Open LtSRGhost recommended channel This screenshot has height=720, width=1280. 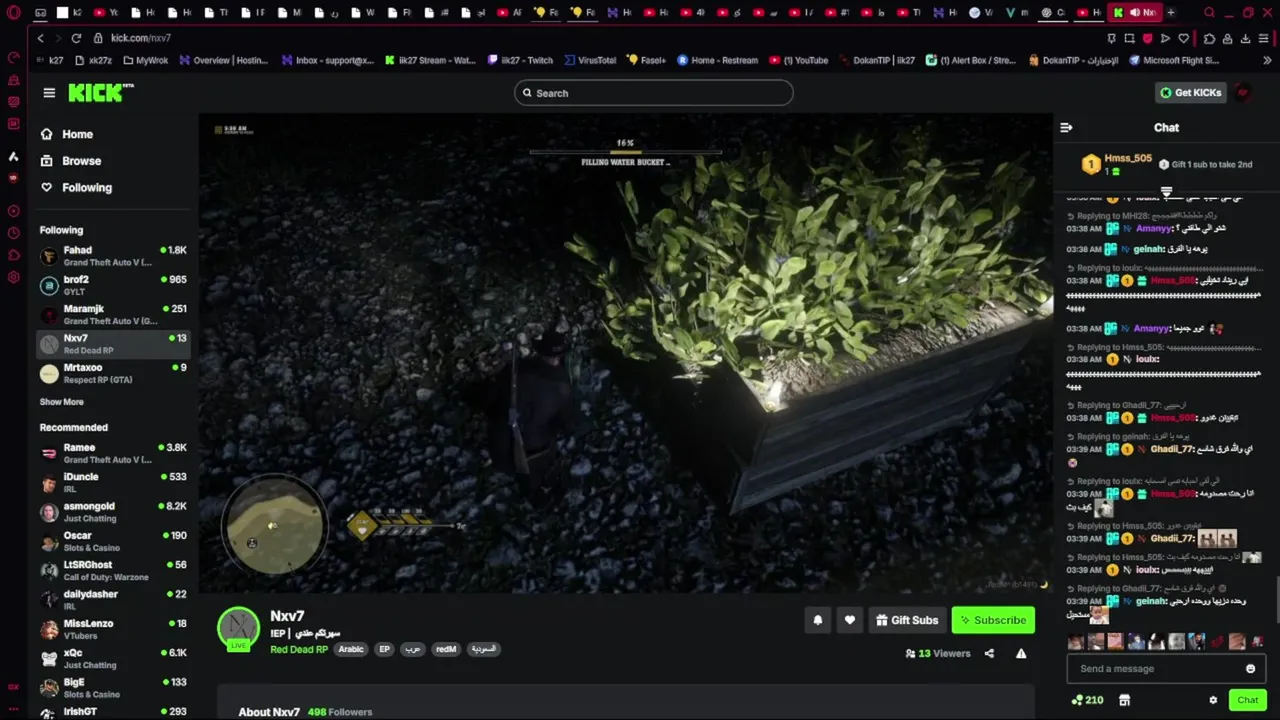tap(112, 570)
